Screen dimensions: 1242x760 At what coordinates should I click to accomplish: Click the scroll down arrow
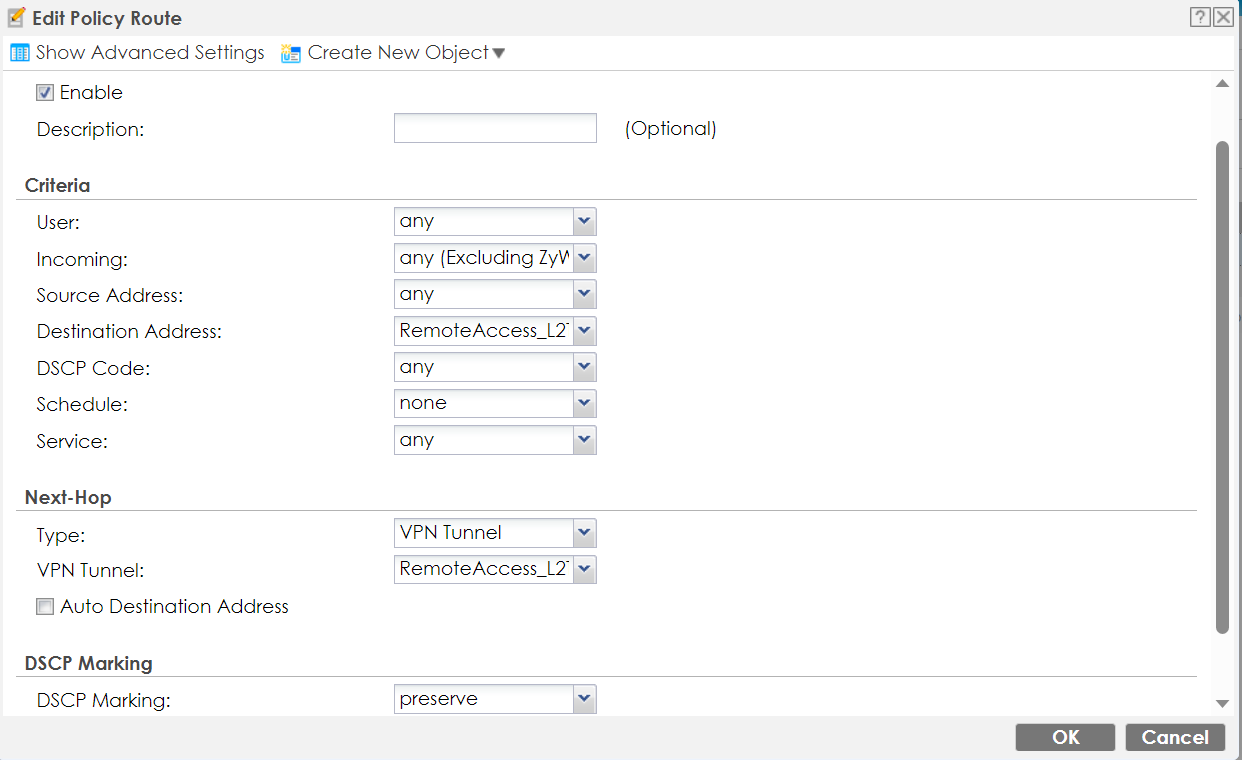click(x=1222, y=704)
